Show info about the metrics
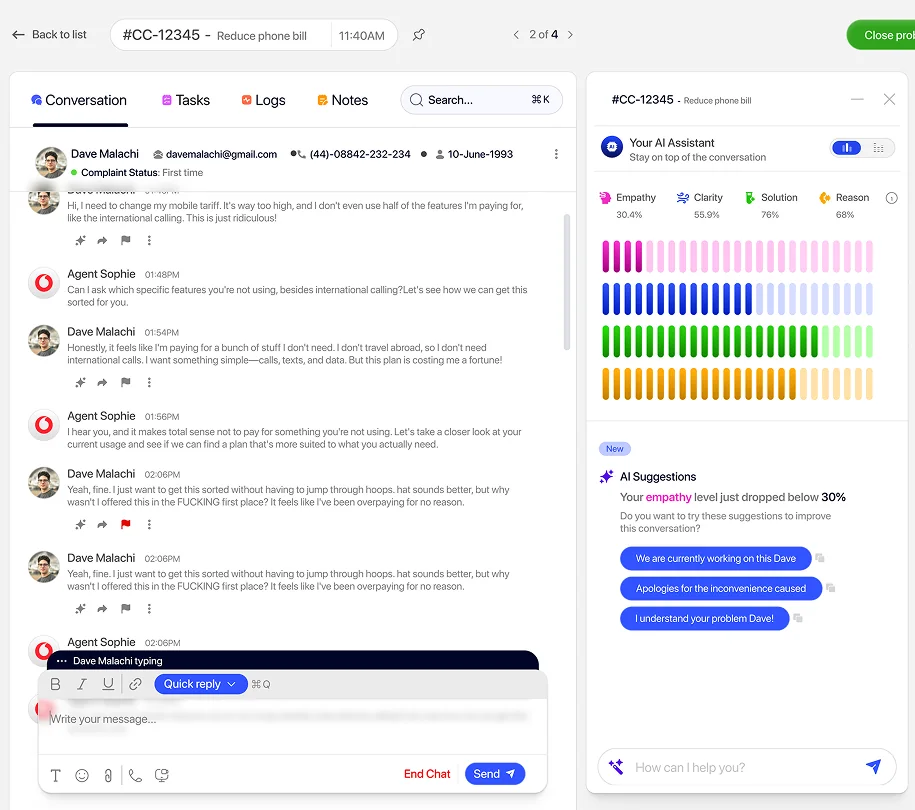This screenshot has width=915, height=810. [891, 198]
